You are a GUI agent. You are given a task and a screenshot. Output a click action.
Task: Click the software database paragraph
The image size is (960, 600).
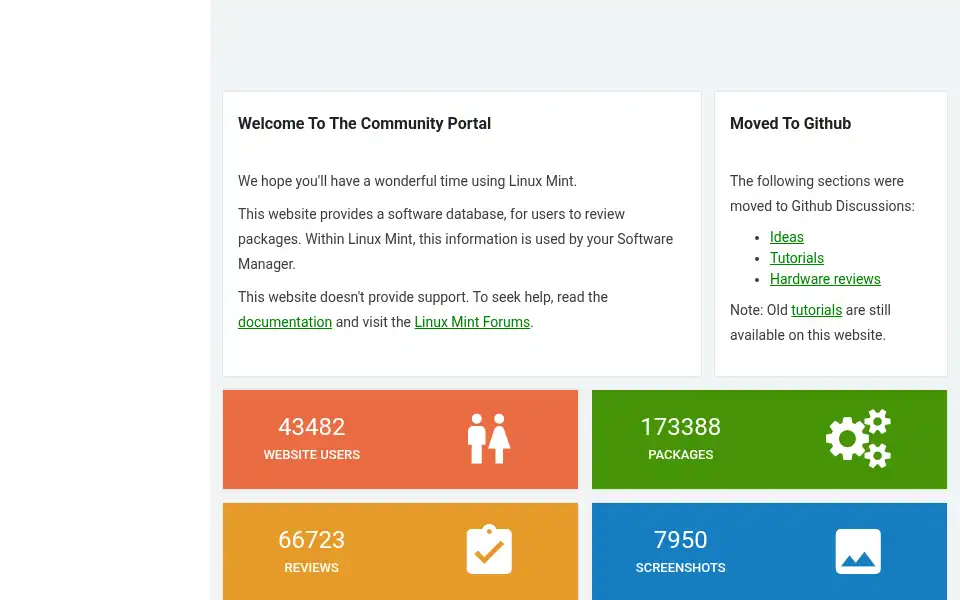click(456, 239)
